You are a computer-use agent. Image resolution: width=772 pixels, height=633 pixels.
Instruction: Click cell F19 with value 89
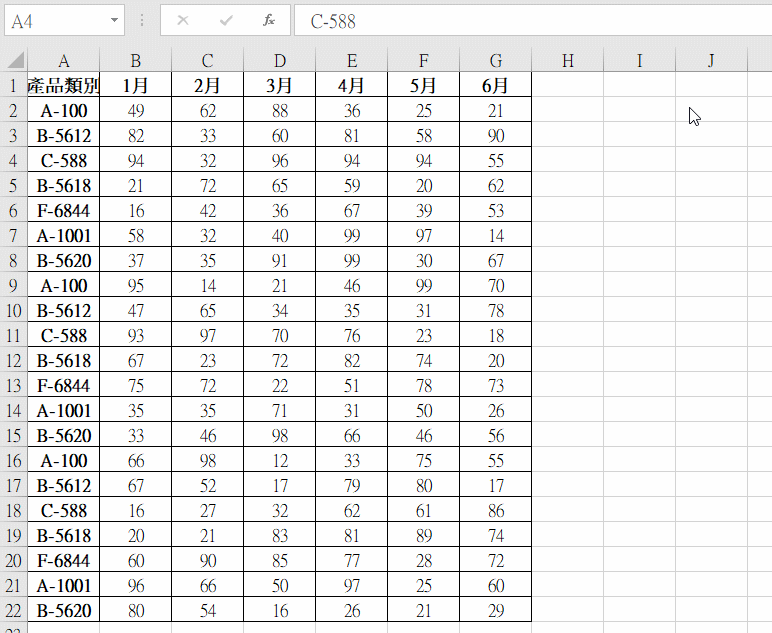[x=423, y=535]
